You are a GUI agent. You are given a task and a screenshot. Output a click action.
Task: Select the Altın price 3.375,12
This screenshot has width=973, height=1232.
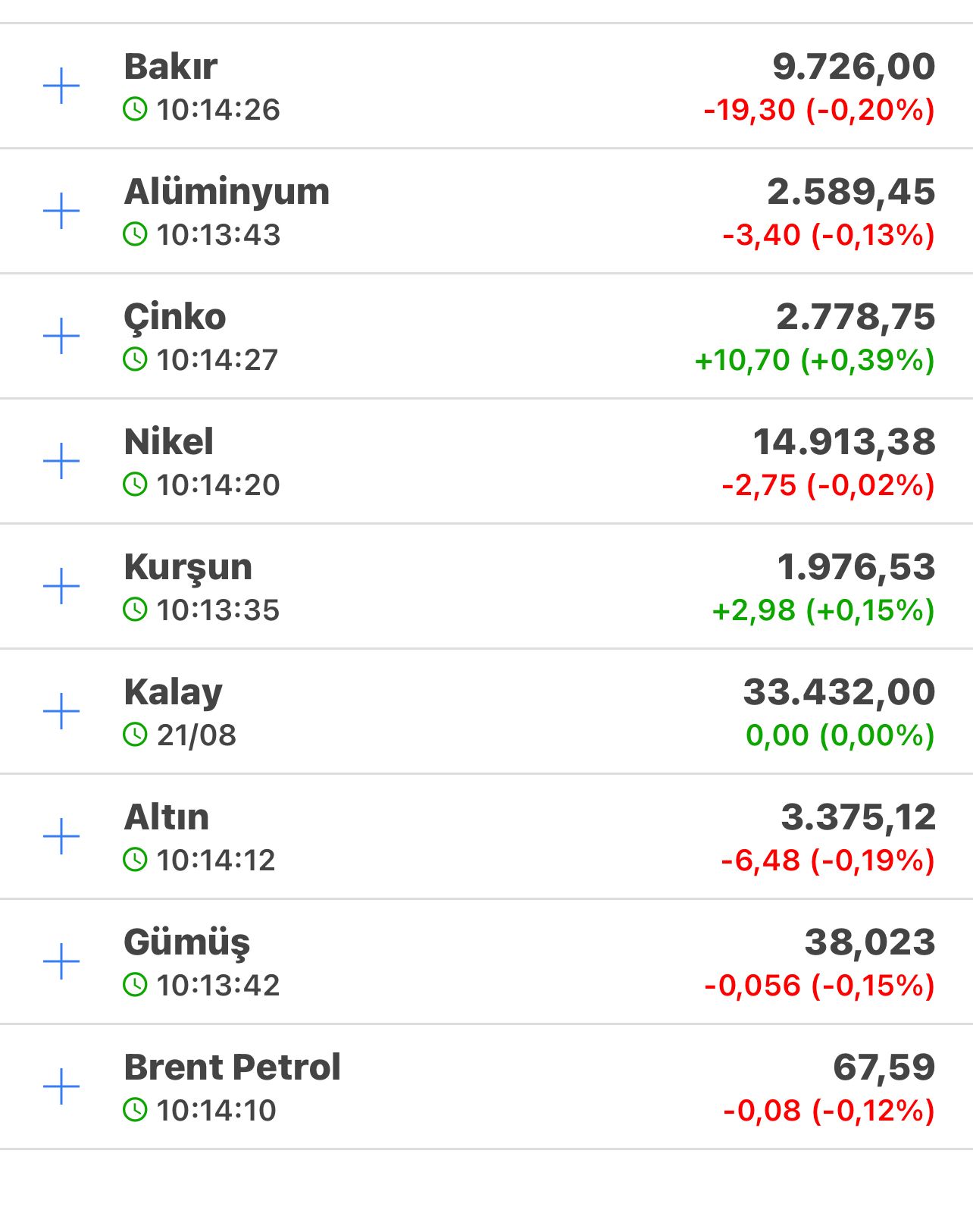click(858, 817)
